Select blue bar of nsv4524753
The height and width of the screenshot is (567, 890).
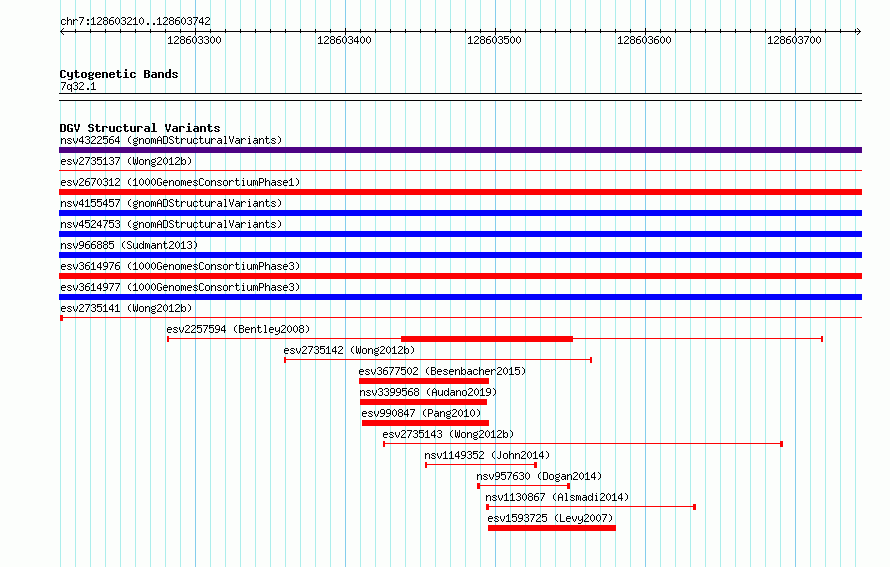coord(460,234)
